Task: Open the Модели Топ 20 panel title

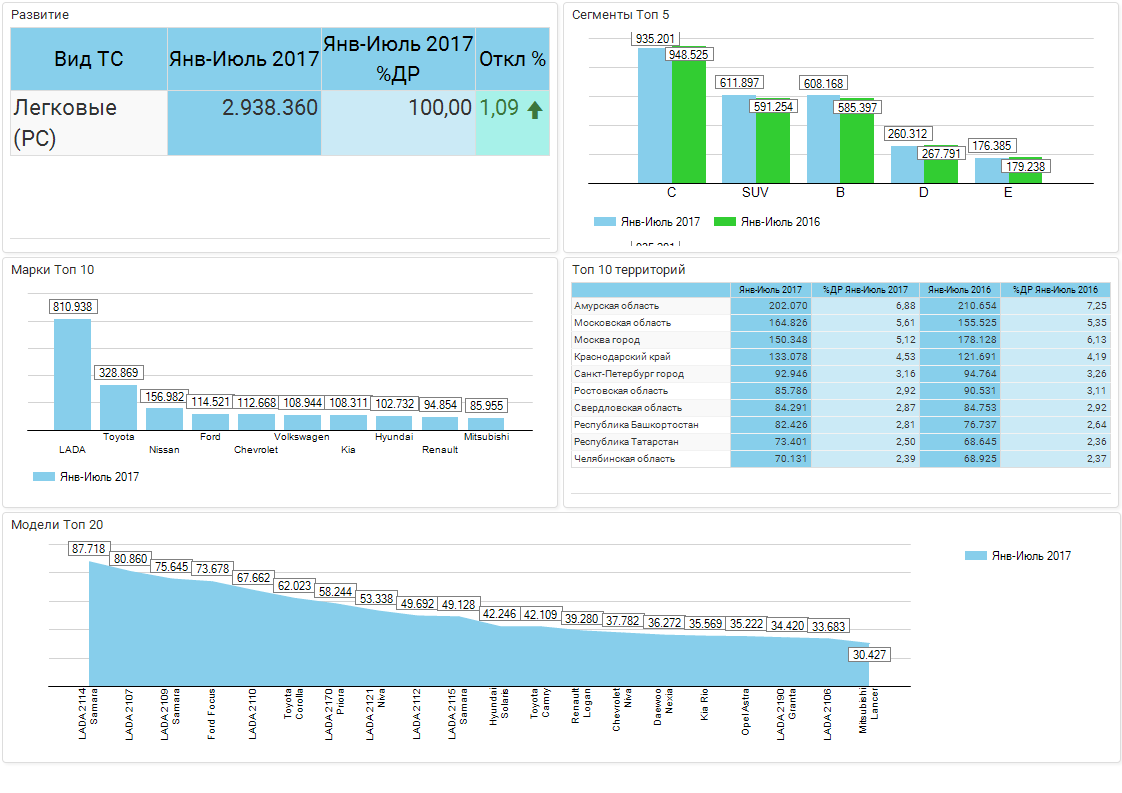Action: point(57,524)
